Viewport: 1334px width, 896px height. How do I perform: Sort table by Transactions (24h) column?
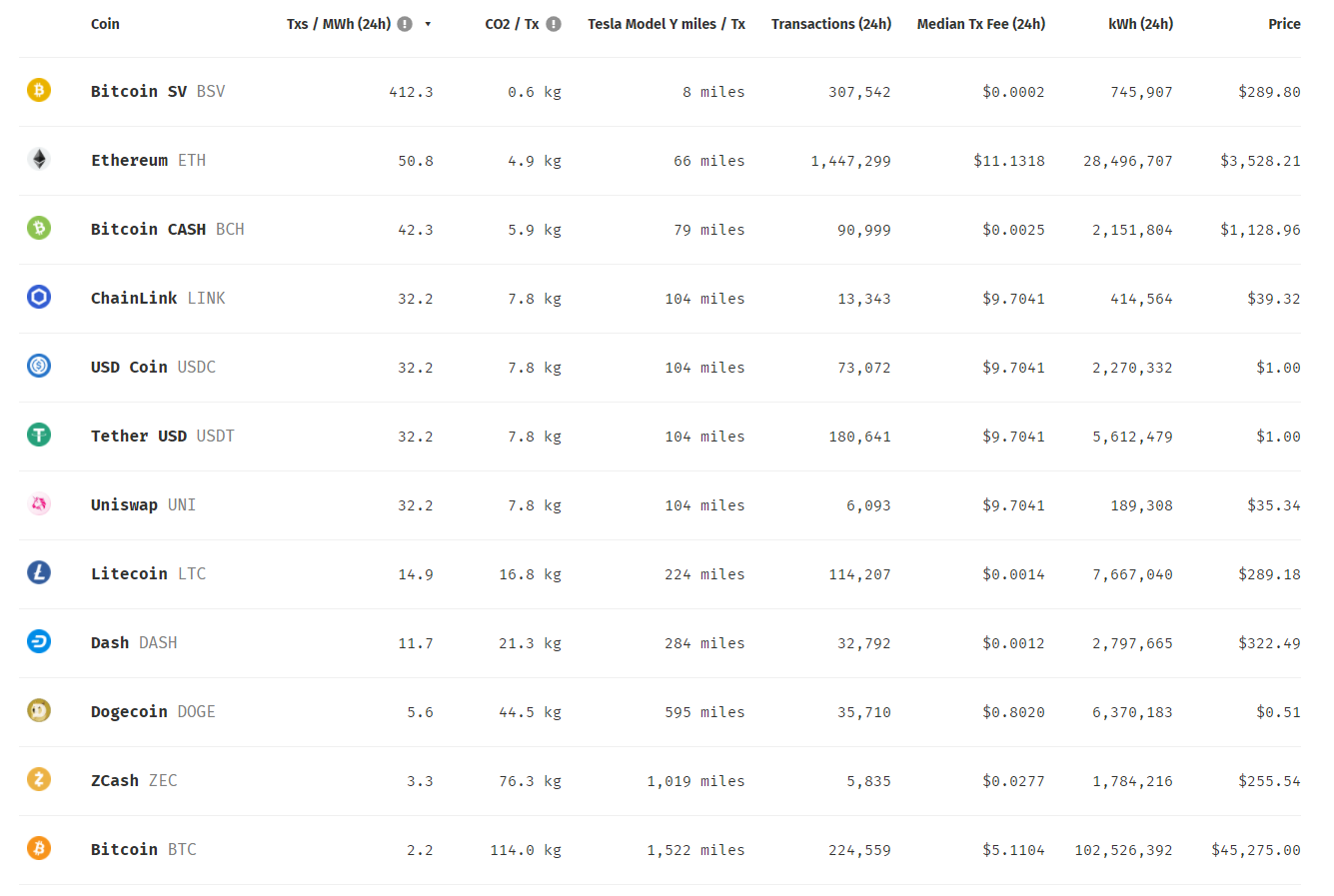[x=831, y=24]
